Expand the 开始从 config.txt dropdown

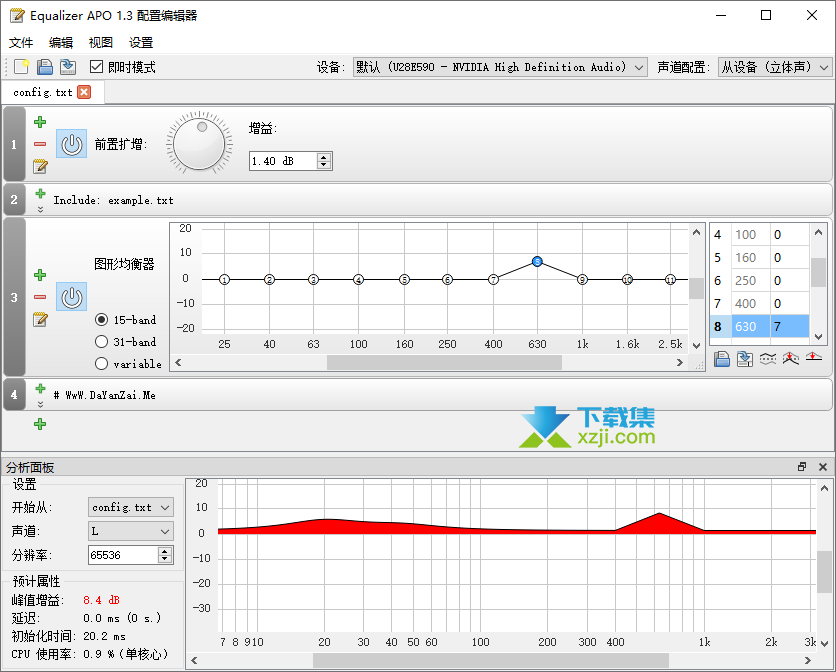(130, 508)
